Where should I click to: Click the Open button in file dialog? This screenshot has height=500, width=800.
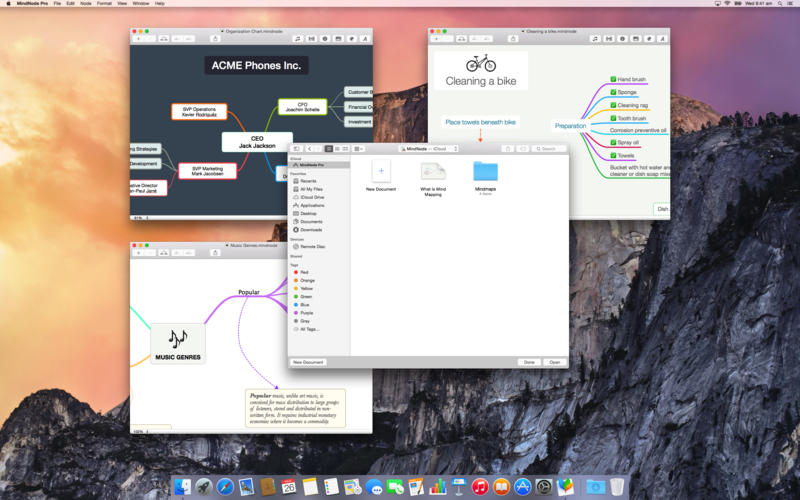(554, 362)
